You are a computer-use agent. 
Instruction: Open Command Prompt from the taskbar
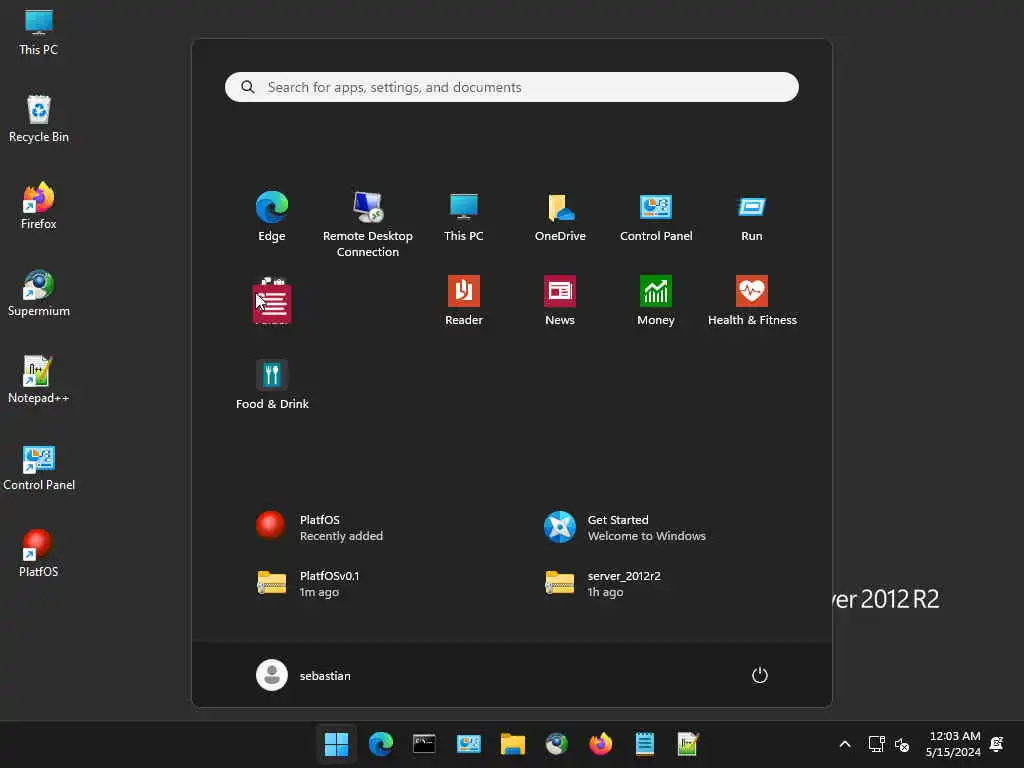point(424,744)
